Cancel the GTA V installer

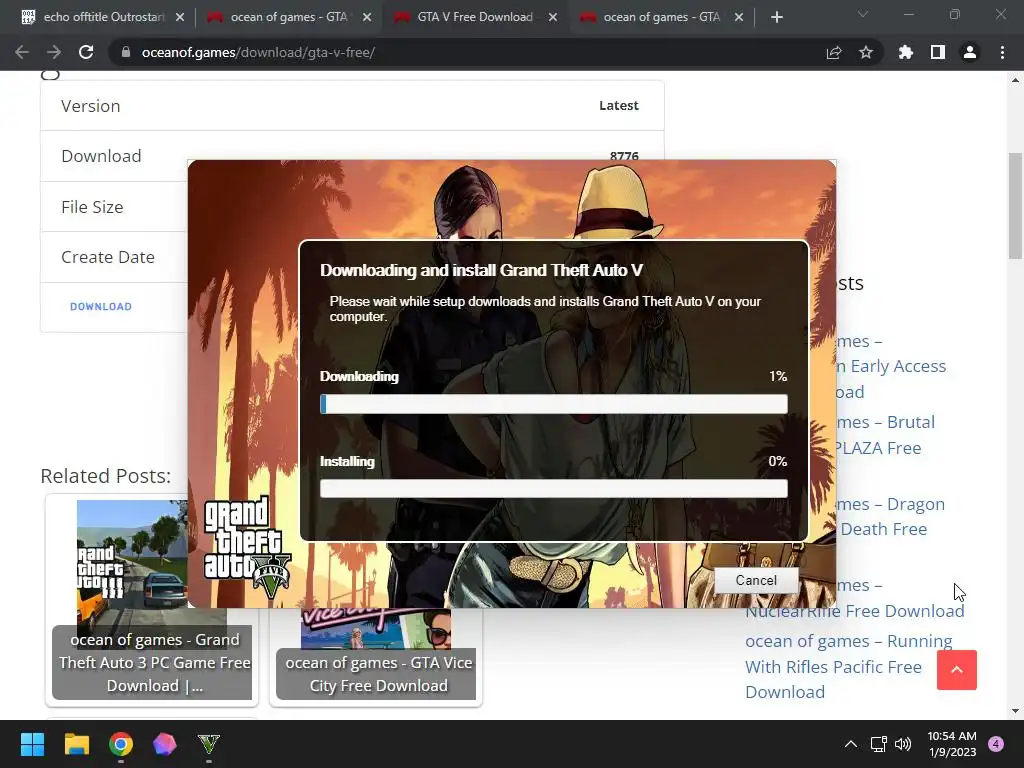(x=756, y=581)
